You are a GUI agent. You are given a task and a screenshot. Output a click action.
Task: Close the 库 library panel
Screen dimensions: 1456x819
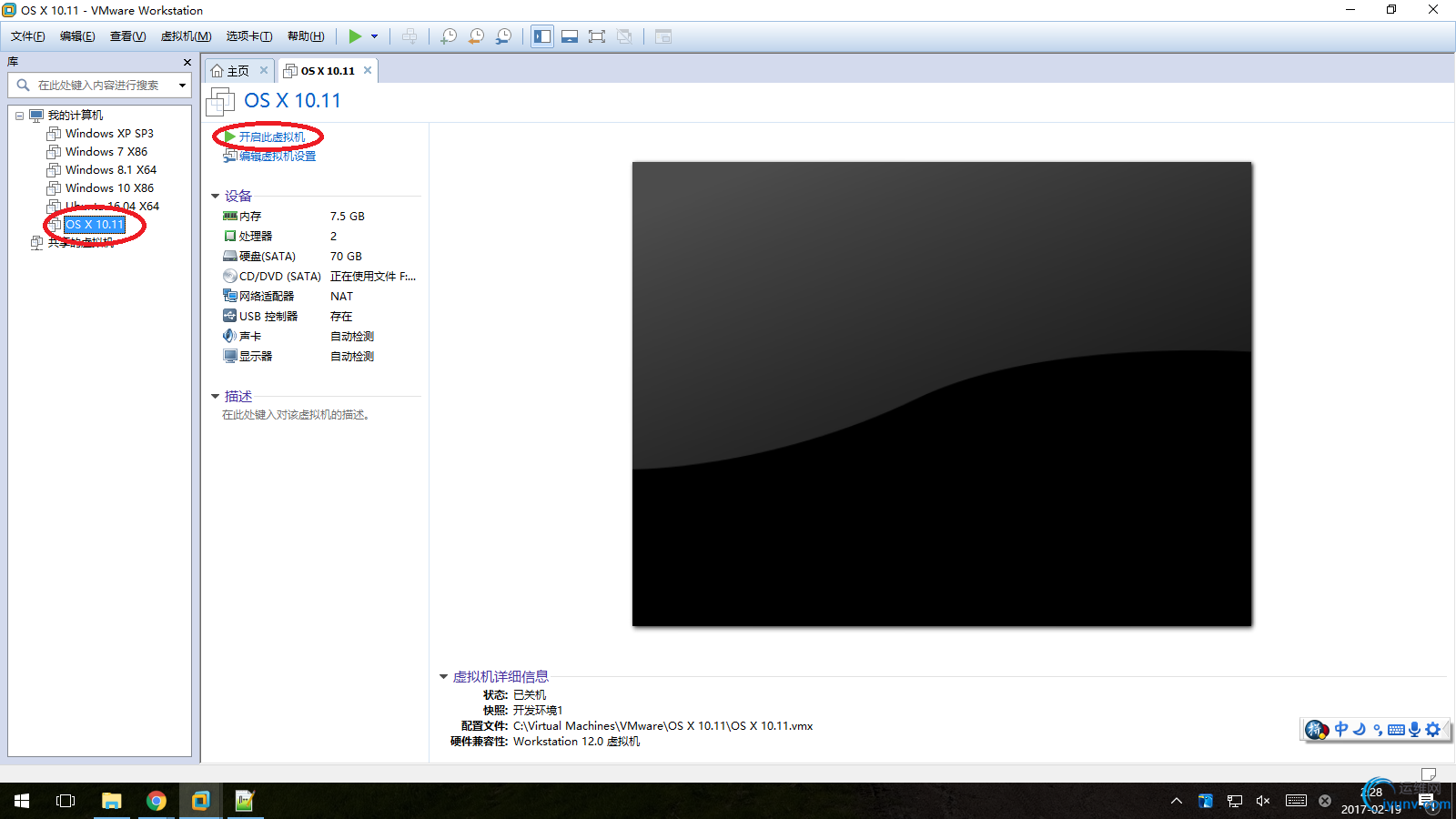187,62
